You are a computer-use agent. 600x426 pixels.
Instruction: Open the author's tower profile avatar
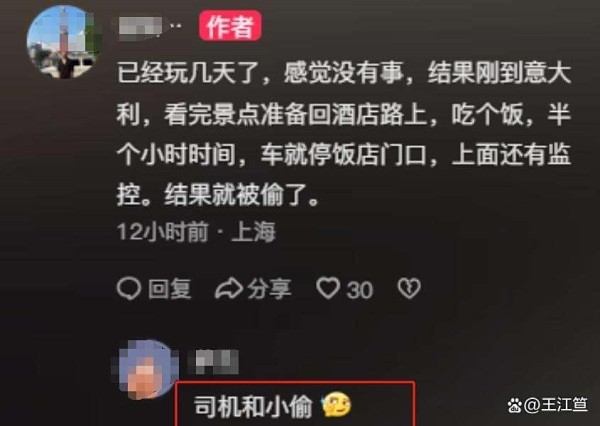(x=63, y=42)
